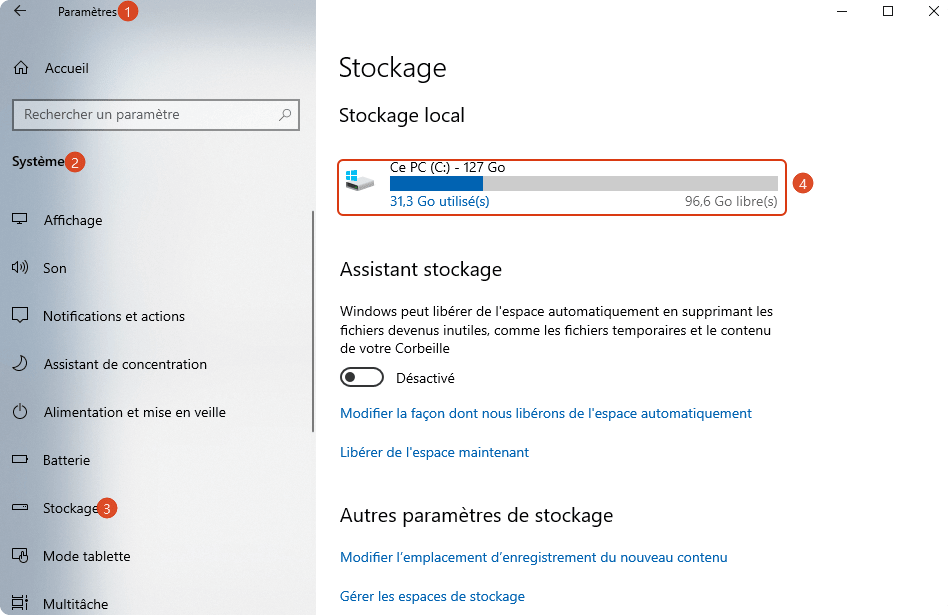Select Assistant de concentration
Image resolution: width=948 pixels, height=615 pixels.
125,364
